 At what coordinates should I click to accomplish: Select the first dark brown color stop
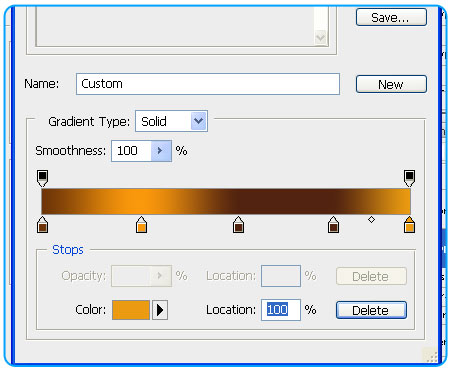(42, 224)
